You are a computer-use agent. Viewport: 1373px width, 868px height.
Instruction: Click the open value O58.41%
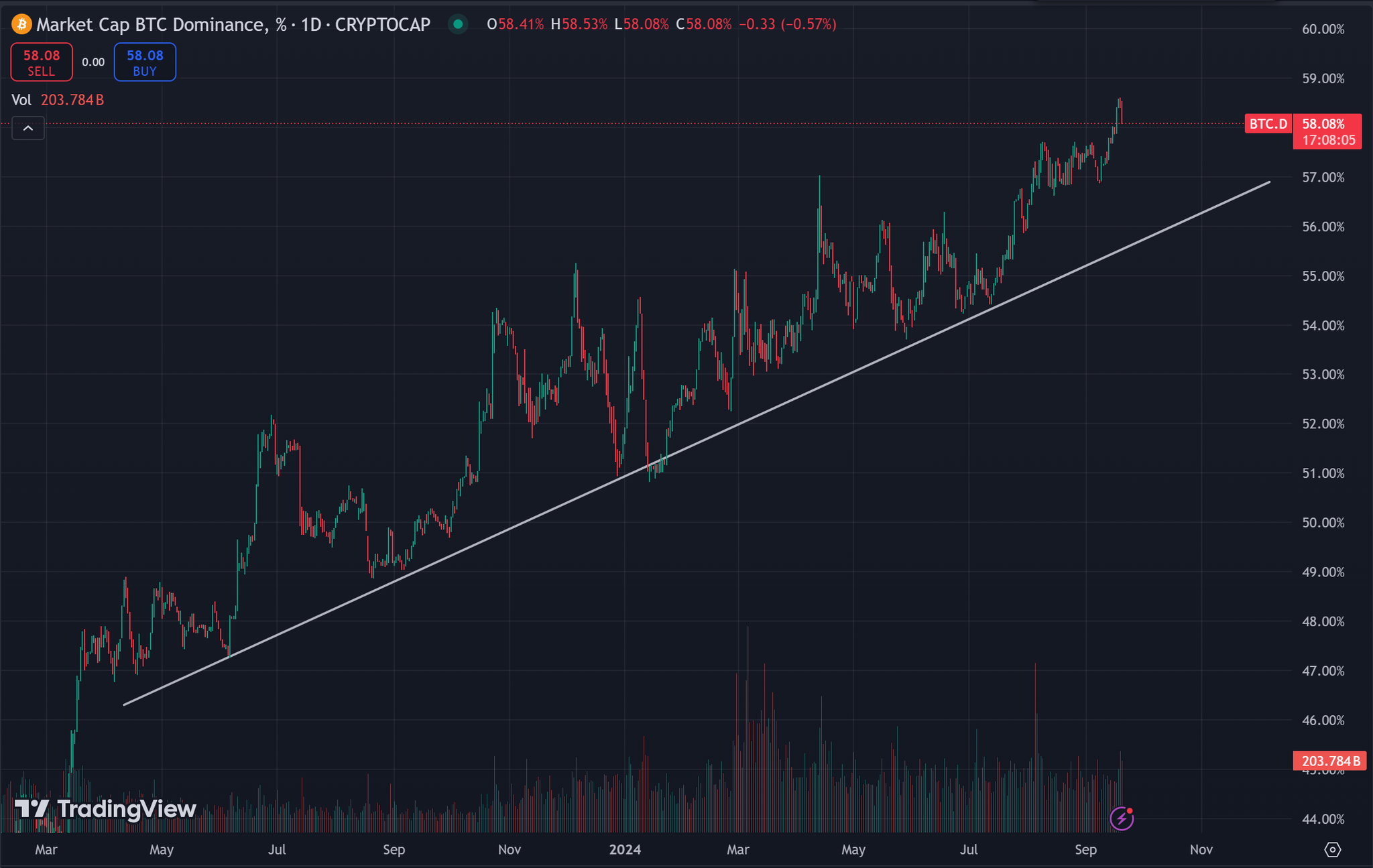(515, 25)
